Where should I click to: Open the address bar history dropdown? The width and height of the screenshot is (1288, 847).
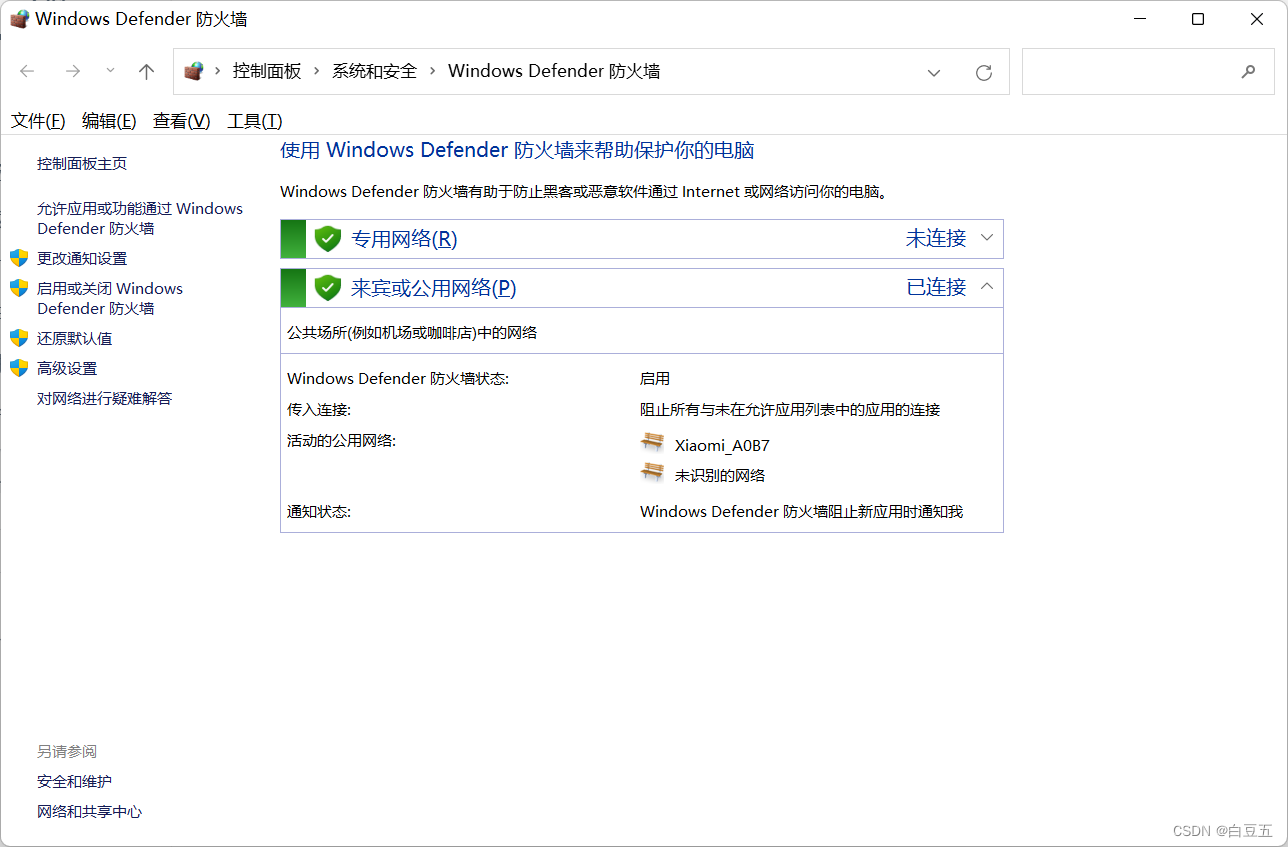934,72
